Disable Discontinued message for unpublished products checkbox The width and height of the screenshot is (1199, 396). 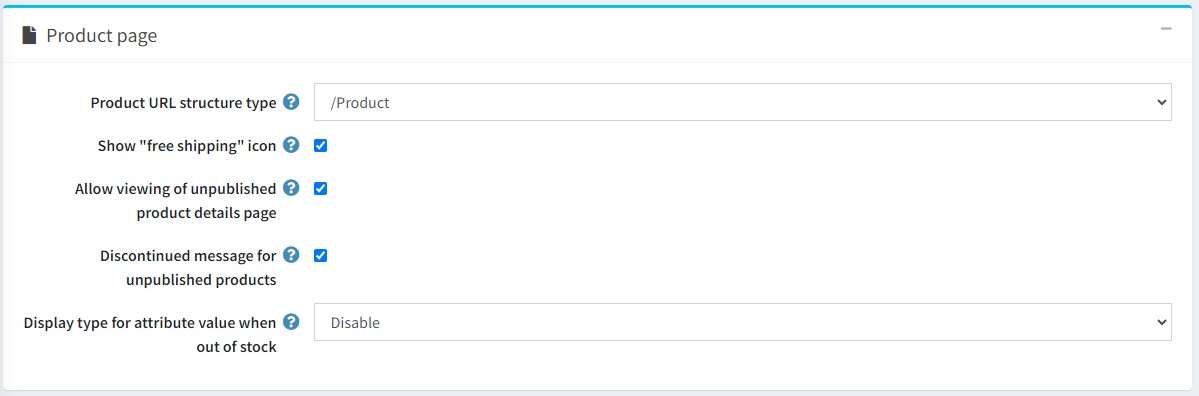pos(320,255)
